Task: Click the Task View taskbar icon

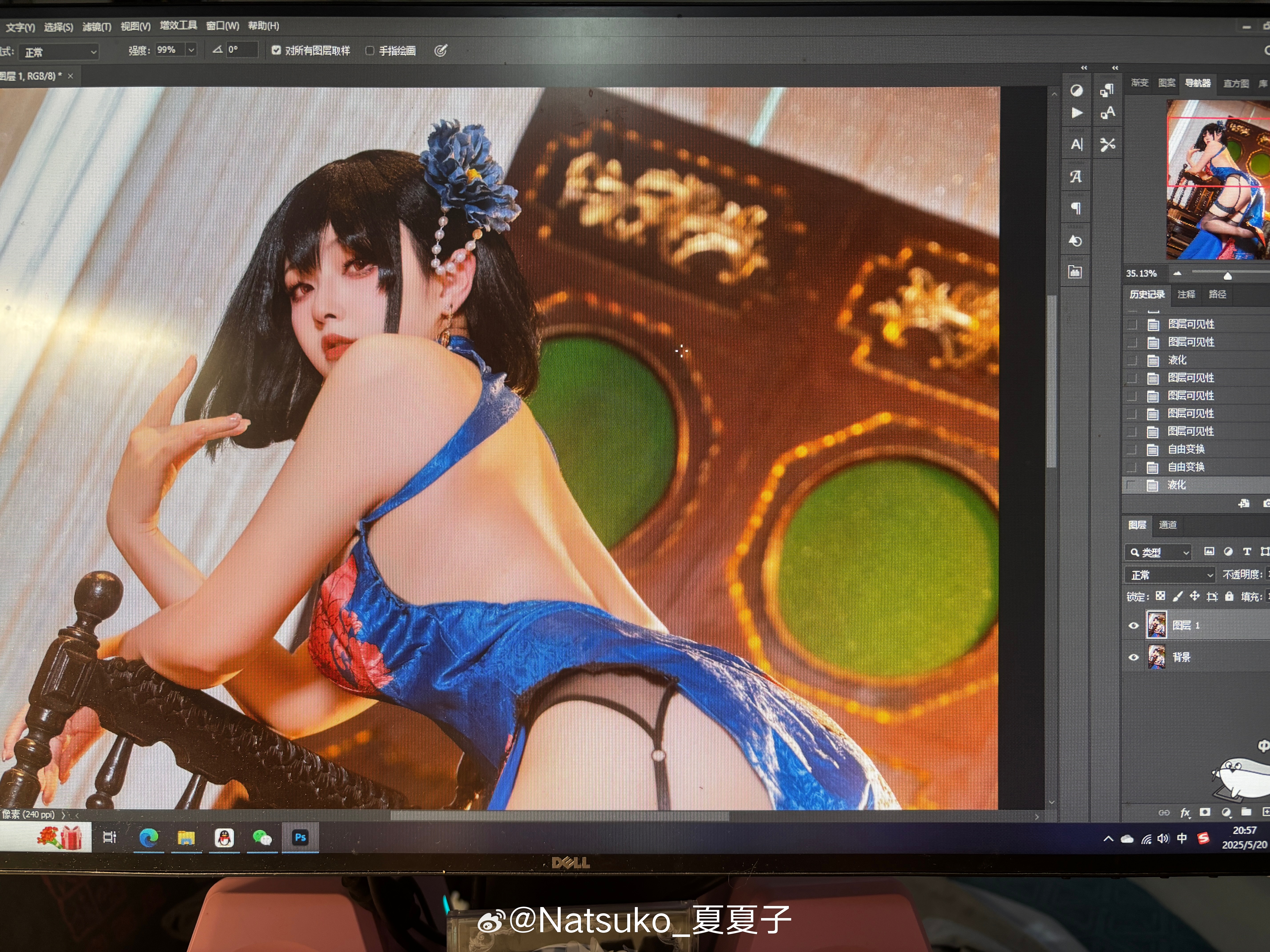Action: (x=110, y=837)
